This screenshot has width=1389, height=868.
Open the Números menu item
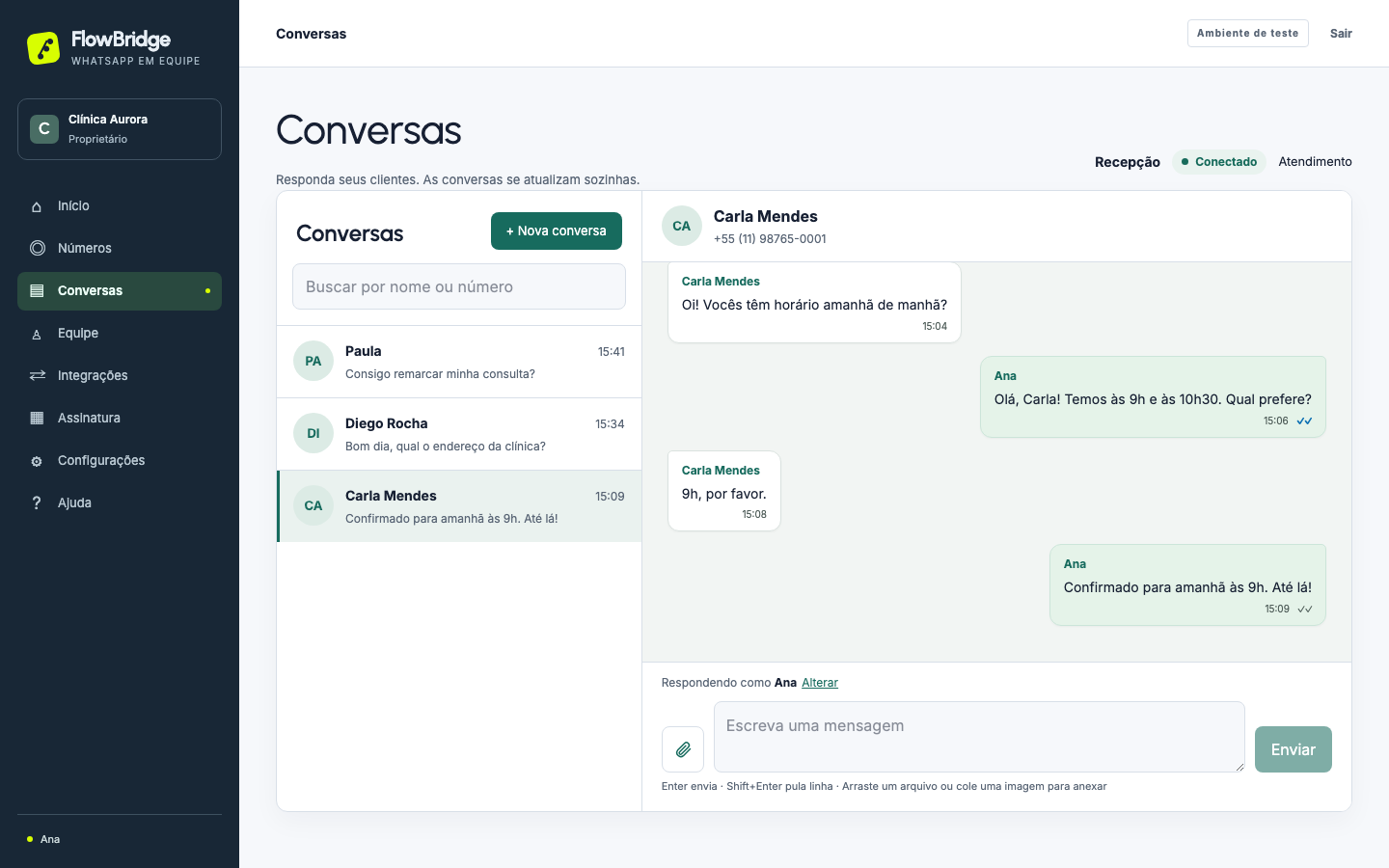point(120,249)
